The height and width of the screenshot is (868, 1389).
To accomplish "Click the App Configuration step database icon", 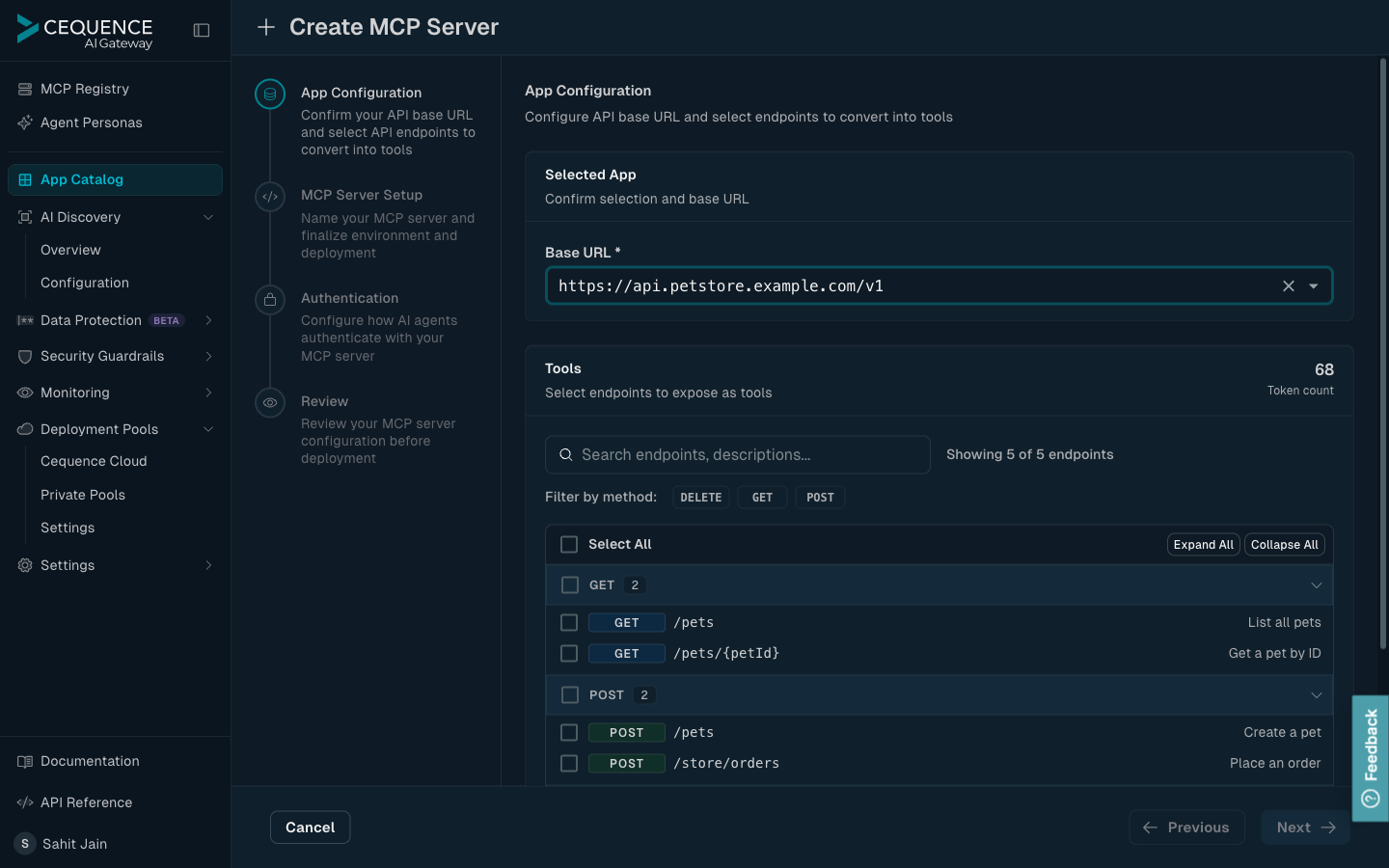I will point(270,94).
